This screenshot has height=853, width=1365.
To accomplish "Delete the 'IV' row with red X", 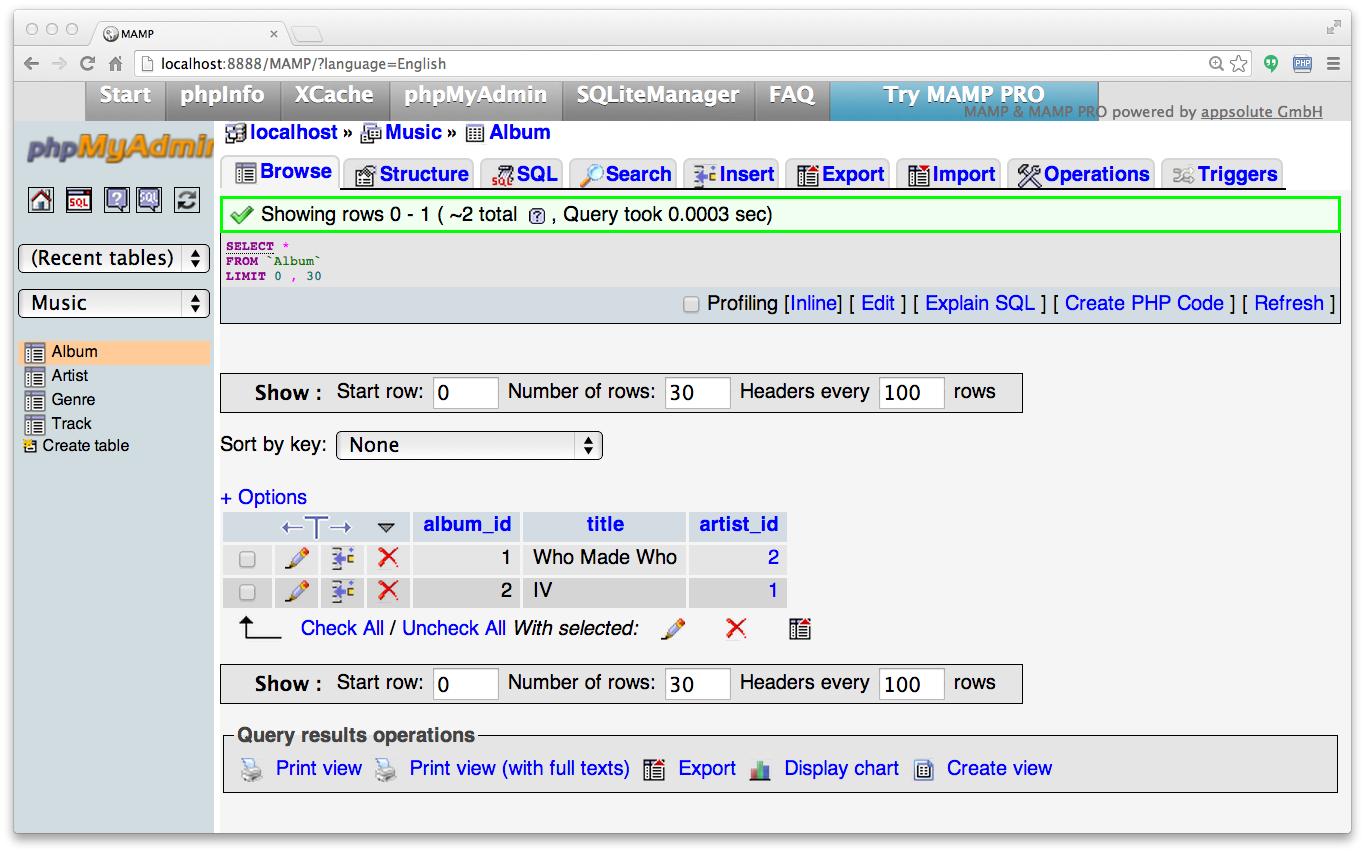I will coord(388,592).
